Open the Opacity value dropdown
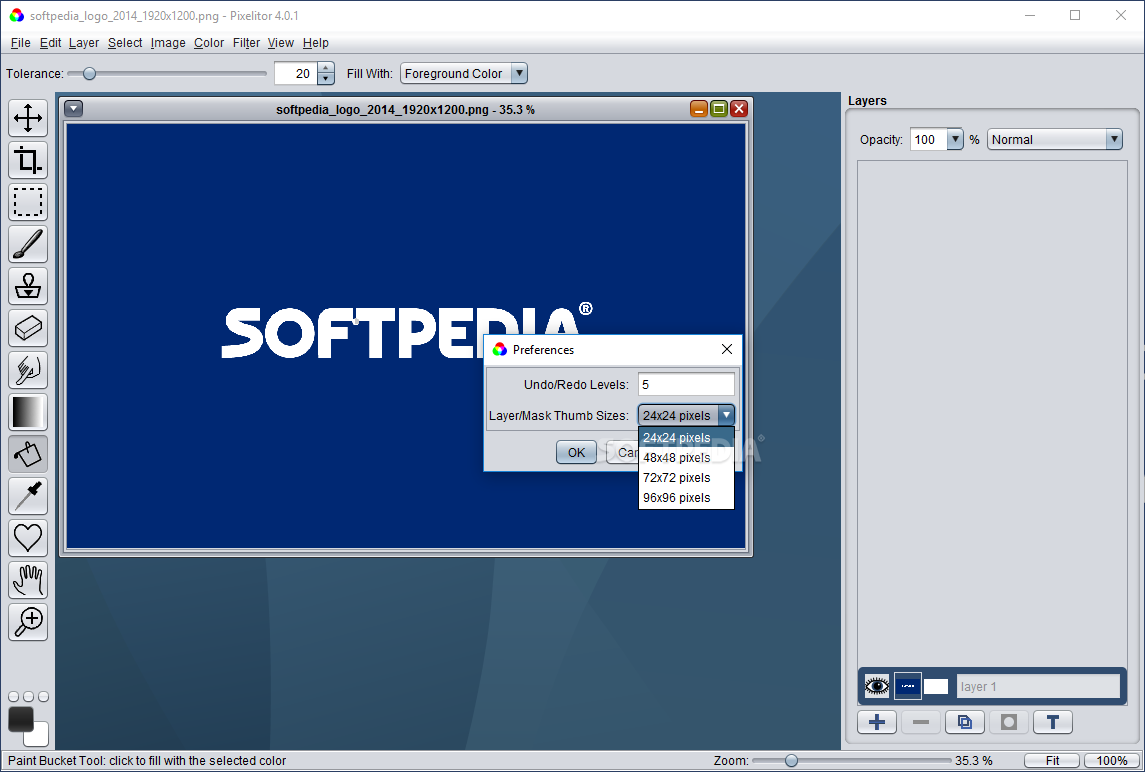Image resolution: width=1145 pixels, height=772 pixels. coord(955,139)
